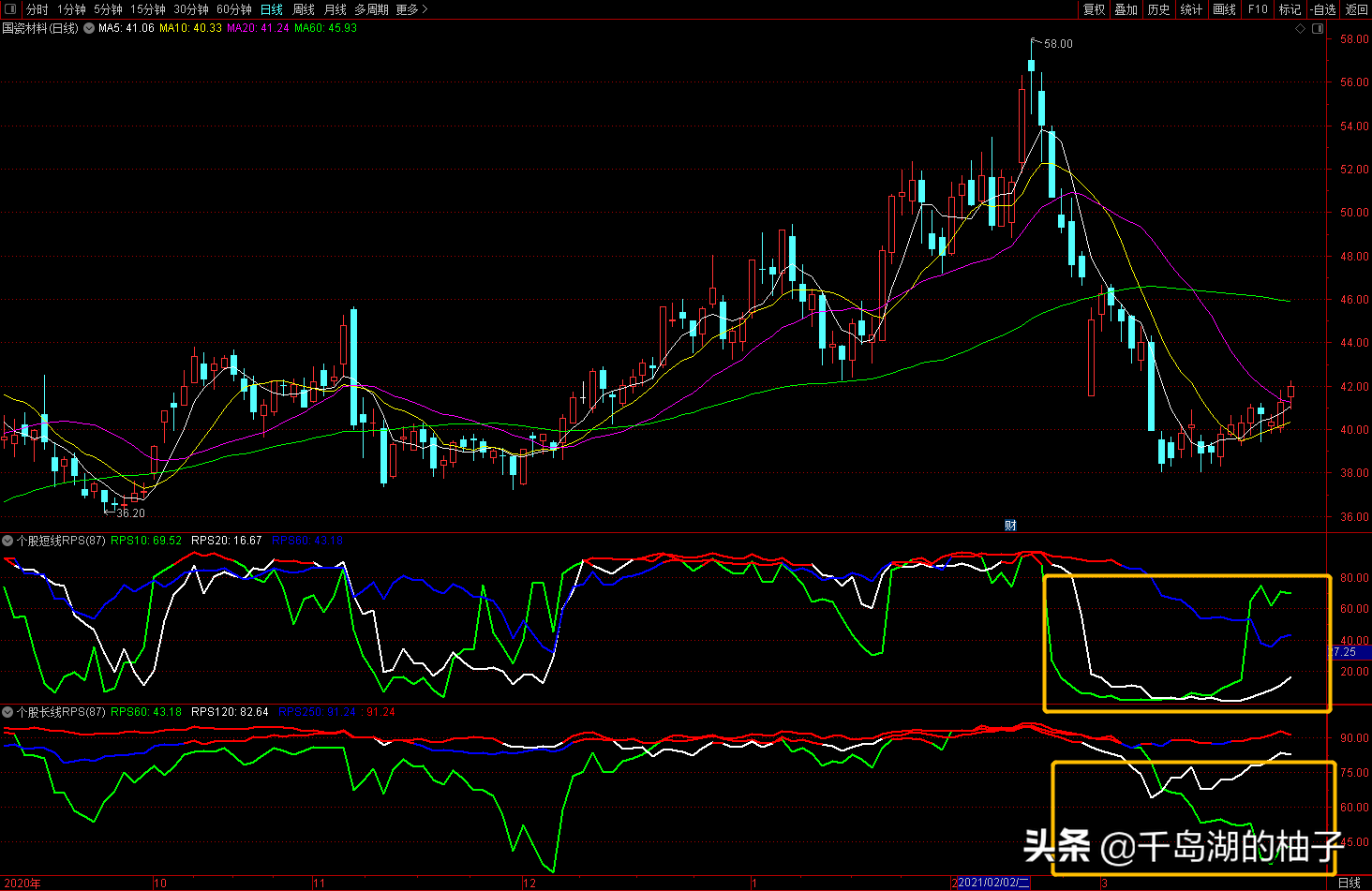Open F10 company information
The image size is (1372, 891).
(x=1258, y=9)
